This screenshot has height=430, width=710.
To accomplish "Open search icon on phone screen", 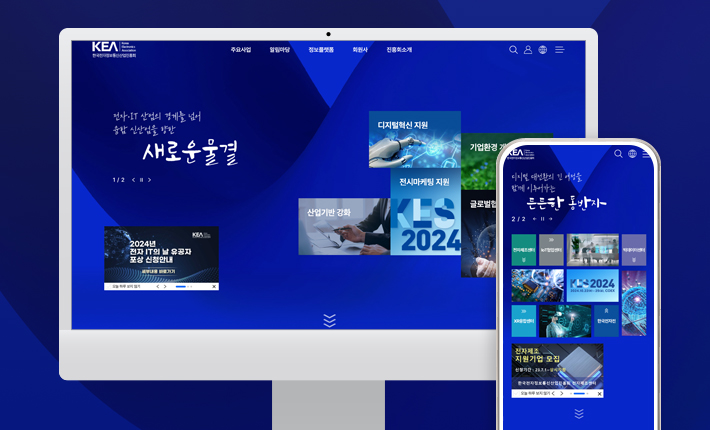I will [618, 154].
